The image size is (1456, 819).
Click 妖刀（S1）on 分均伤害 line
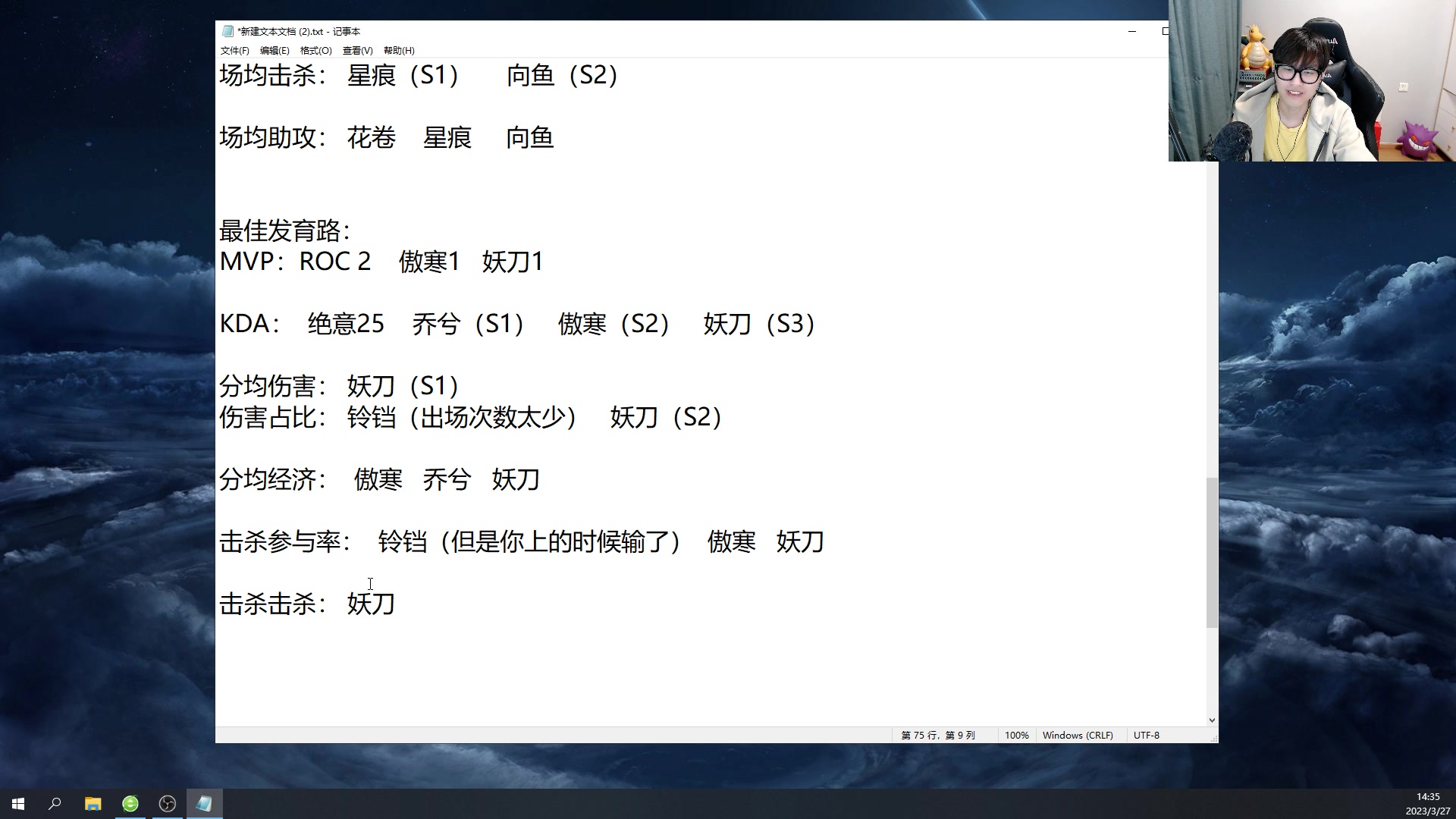coord(403,386)
